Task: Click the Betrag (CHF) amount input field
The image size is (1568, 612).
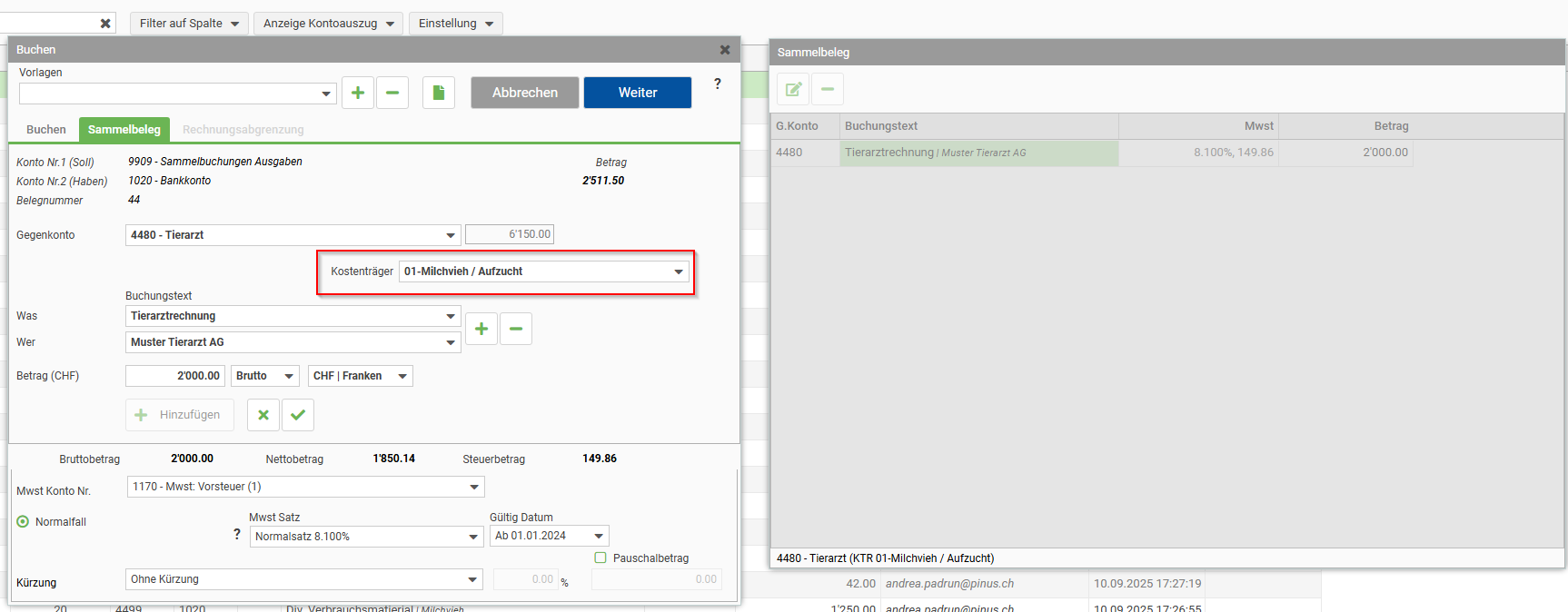Action: 174,376
